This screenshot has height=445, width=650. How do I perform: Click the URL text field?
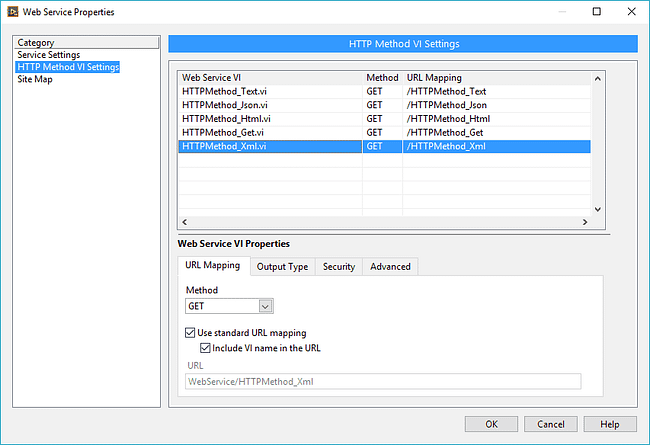pos(383,381)
